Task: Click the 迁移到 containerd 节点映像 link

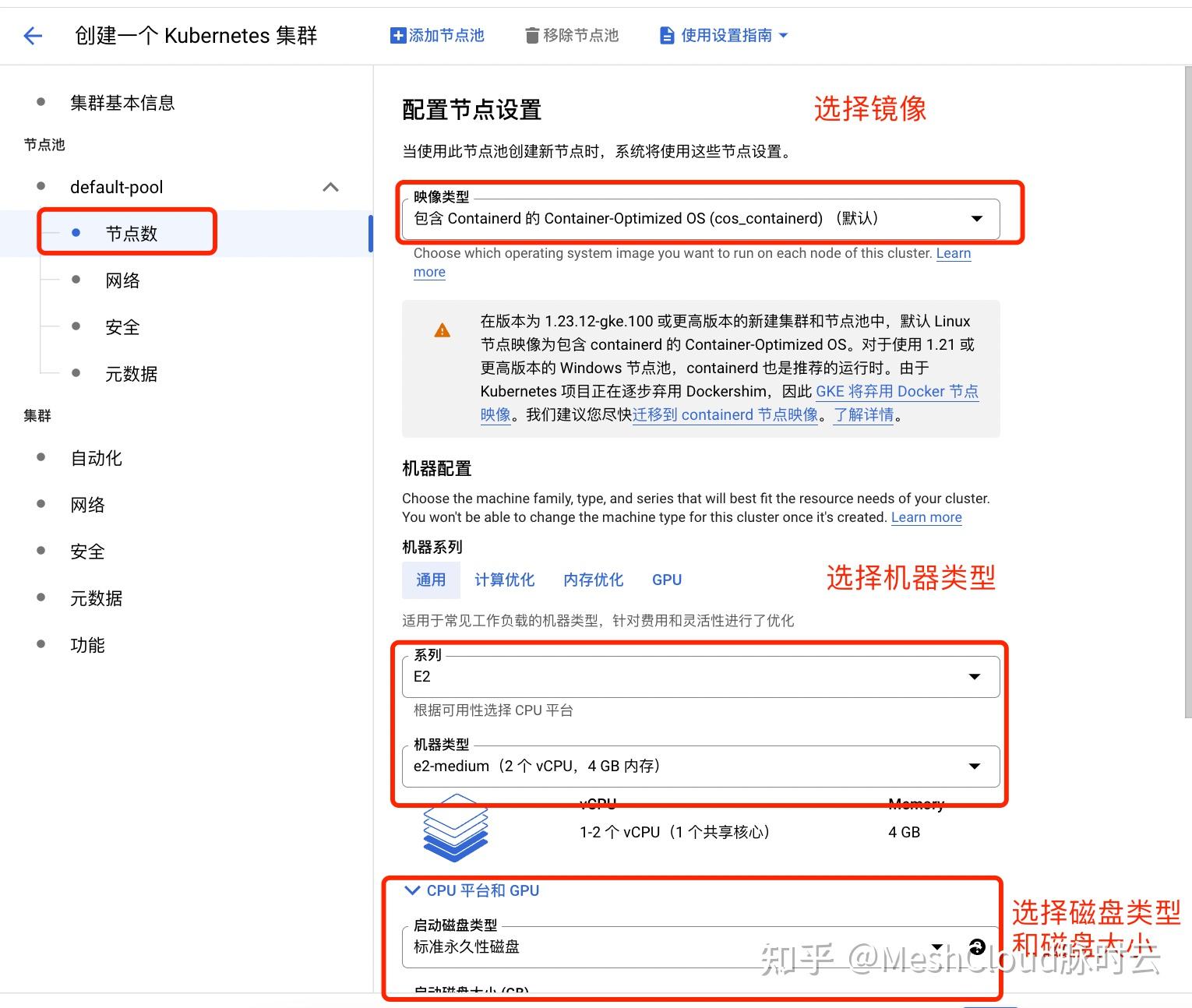Action: 726,414
